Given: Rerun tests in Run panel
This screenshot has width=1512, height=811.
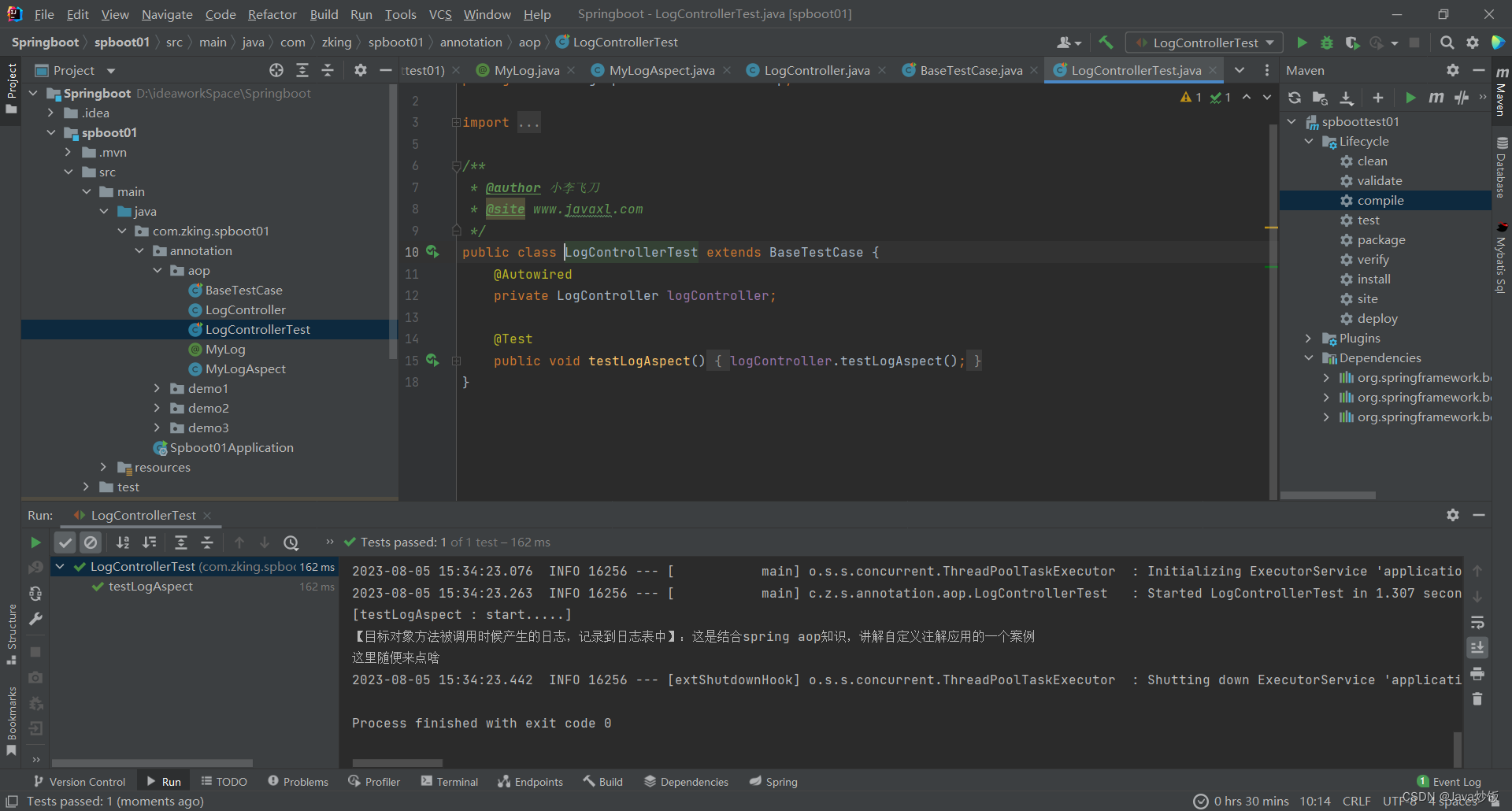Looking at the screenshot, I should point(35,543).
